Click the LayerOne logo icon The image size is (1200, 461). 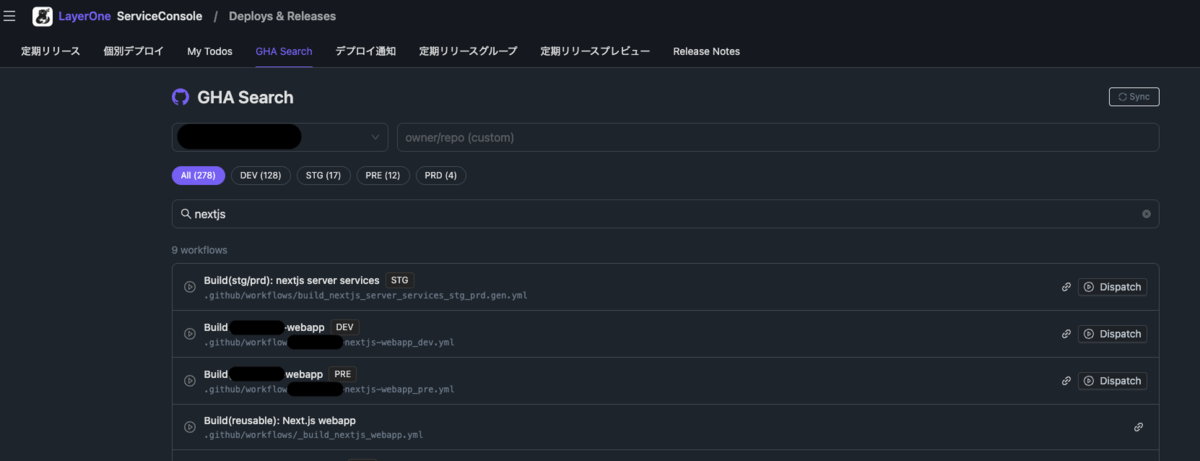click(x=42, y=16)
